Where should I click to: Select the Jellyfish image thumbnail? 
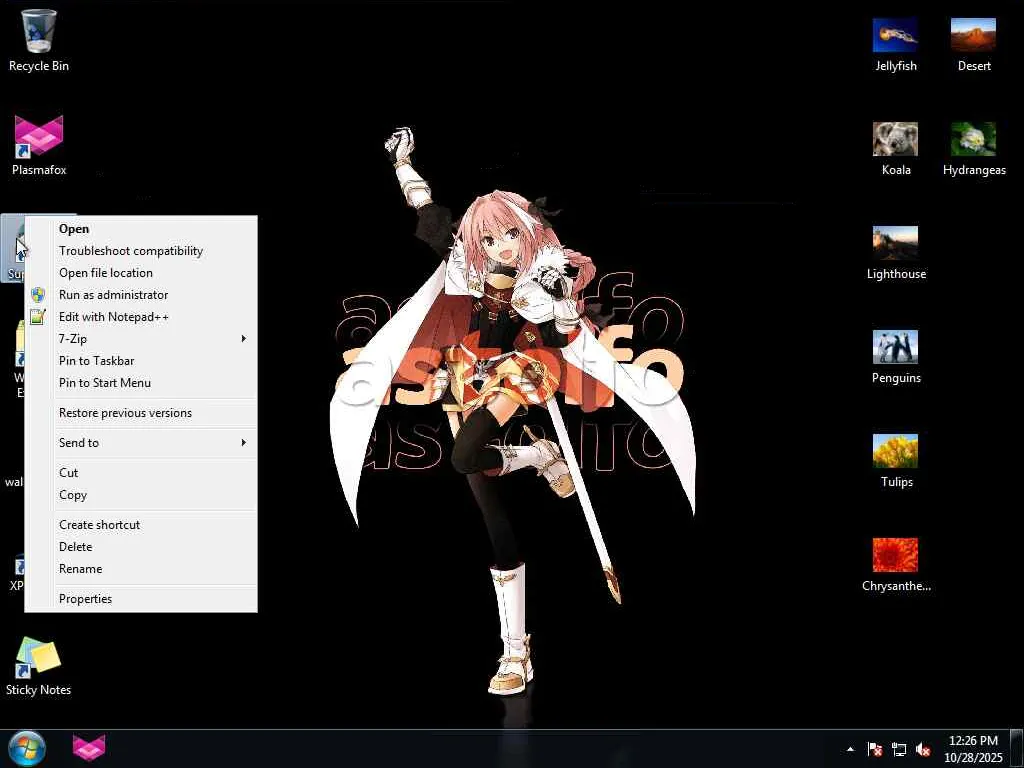(895, 43)
